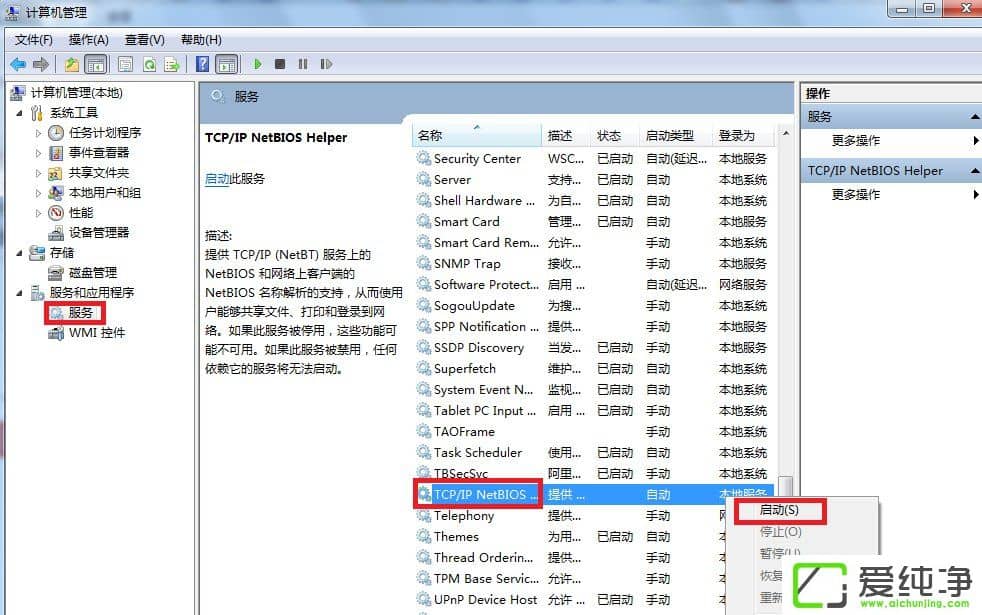This screenshot has width=982, height=615.
Task: Click the Up one level folder icon
Action: pos(71,65)
